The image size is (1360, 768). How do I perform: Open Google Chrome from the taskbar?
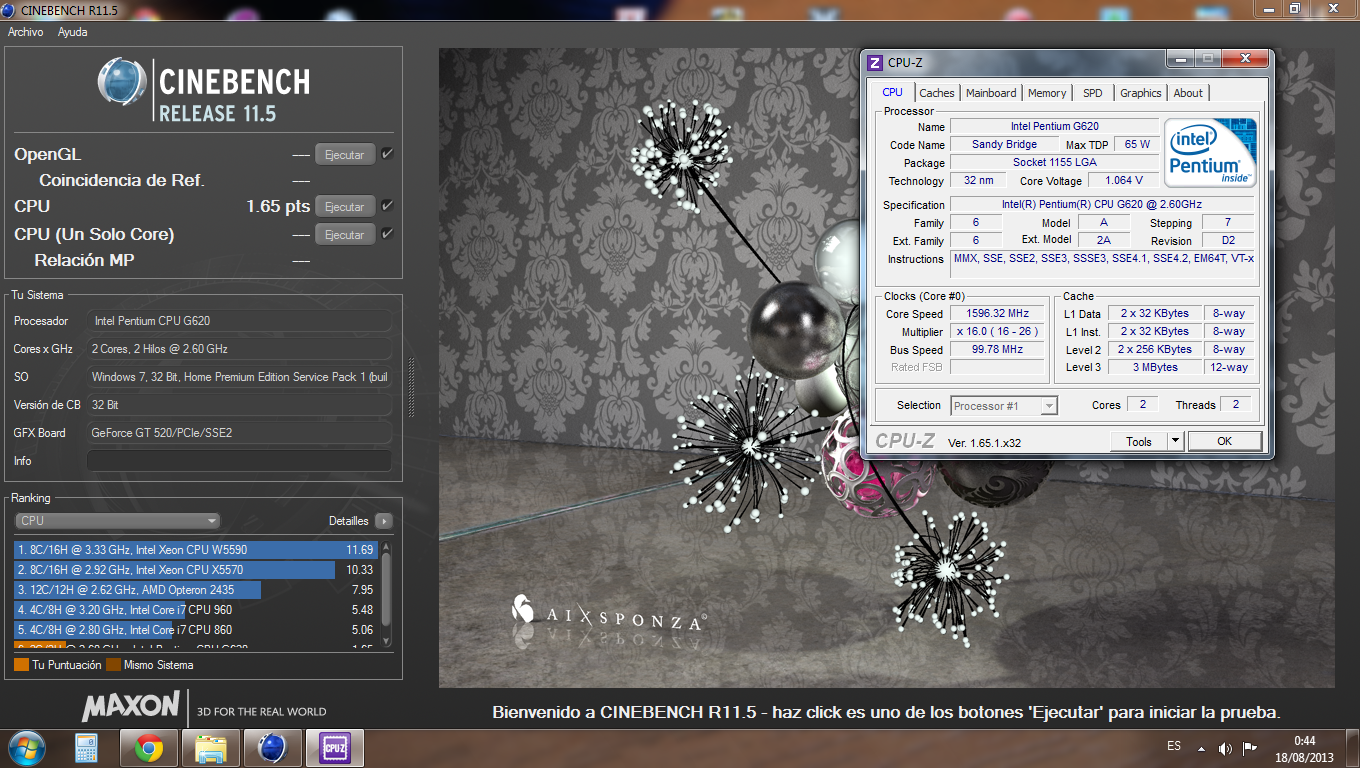(150, 748)
